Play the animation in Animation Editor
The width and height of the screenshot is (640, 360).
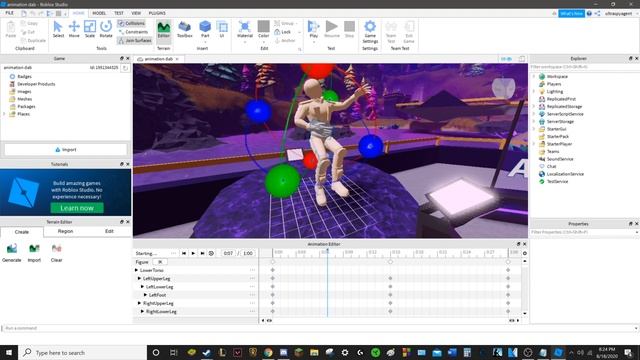(x=193, y=253)
